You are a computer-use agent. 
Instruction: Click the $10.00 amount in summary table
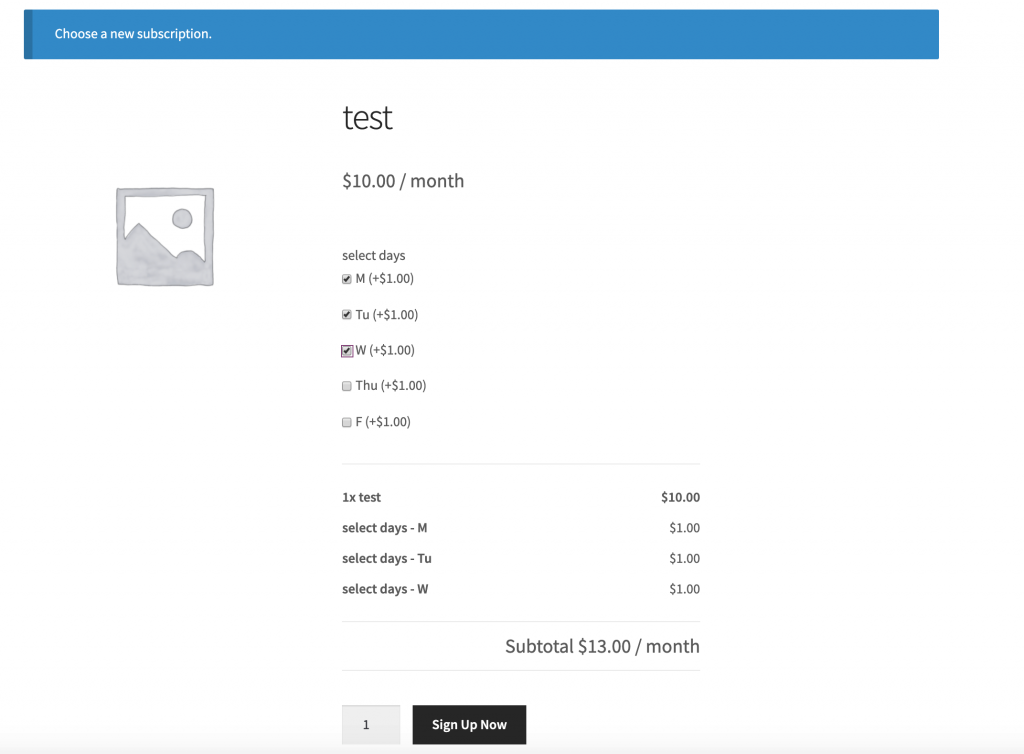[x=680, y=497]
